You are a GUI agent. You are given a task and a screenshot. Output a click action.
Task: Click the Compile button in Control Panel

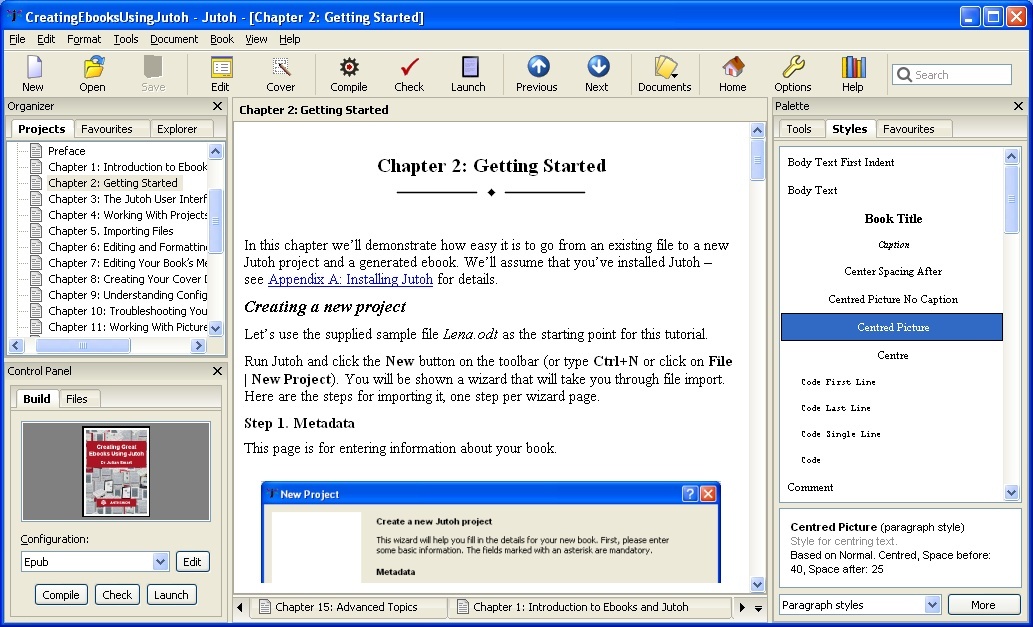click(x=61, y=595)
